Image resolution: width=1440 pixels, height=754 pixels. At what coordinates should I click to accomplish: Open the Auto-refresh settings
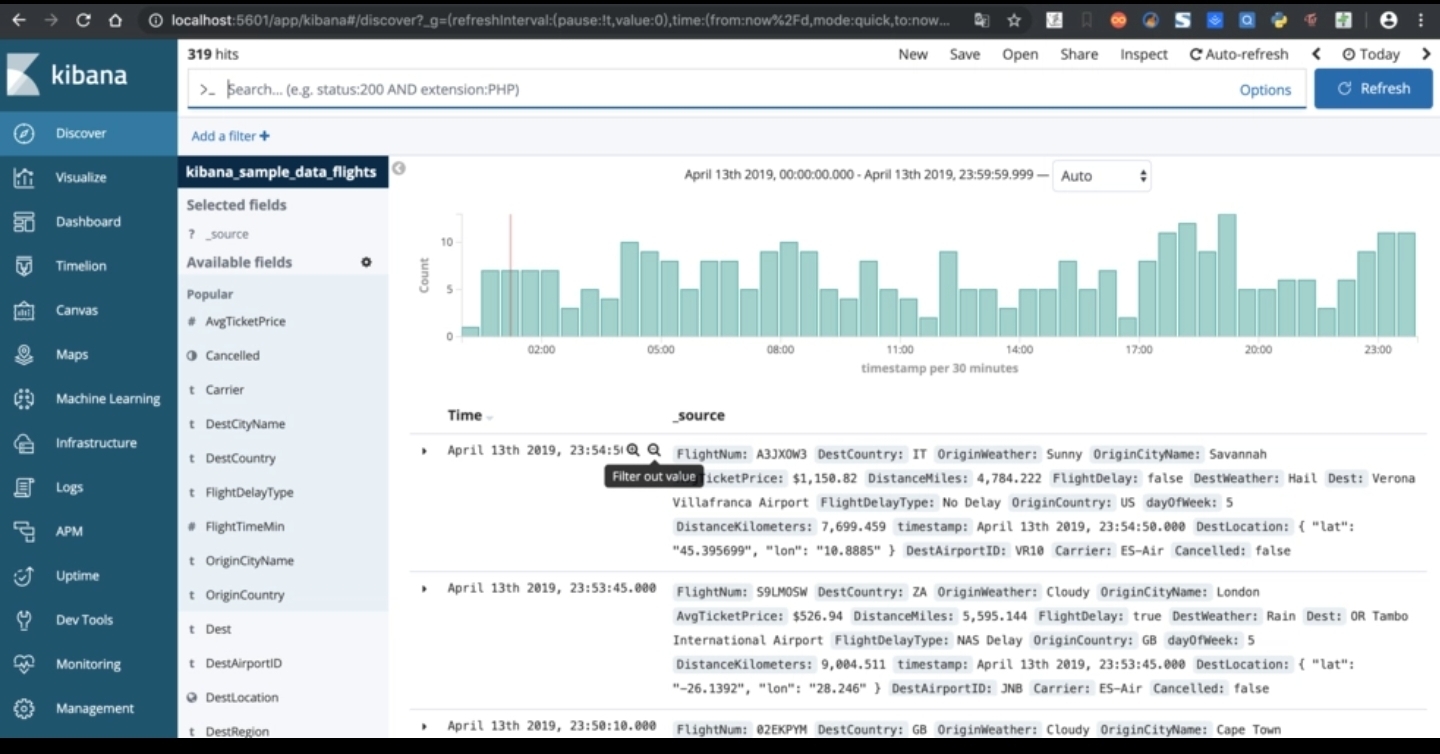point(1239,54)
